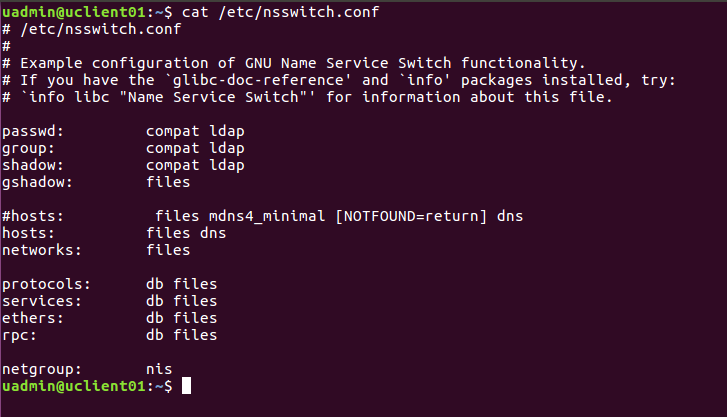This screenshot has width=727, height=417.
Task: Click 'glibc-doc-reference' in the comment
Action: click(x=258, y=80)
